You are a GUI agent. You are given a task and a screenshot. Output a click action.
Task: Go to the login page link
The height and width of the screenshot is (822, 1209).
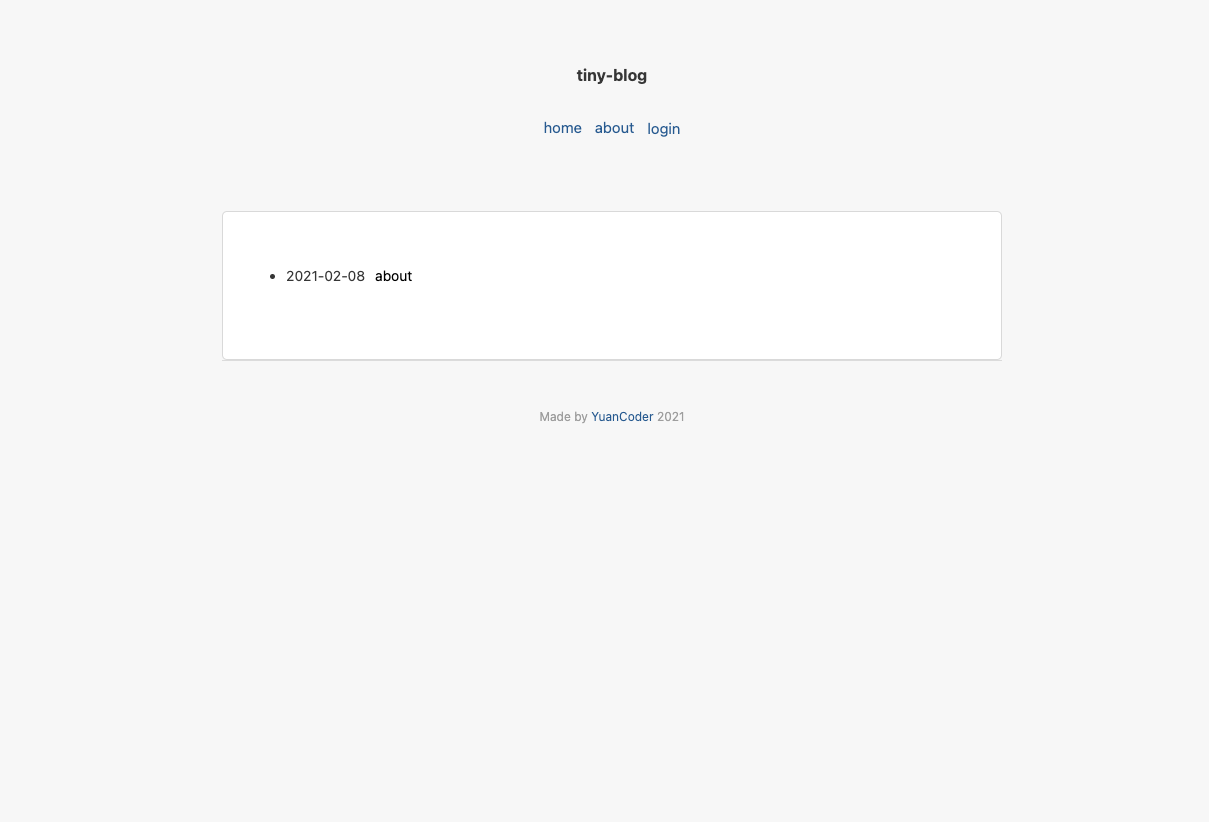(663, 129)
